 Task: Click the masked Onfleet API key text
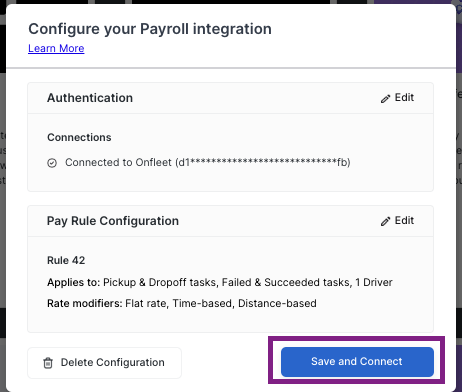coord(263,163)
